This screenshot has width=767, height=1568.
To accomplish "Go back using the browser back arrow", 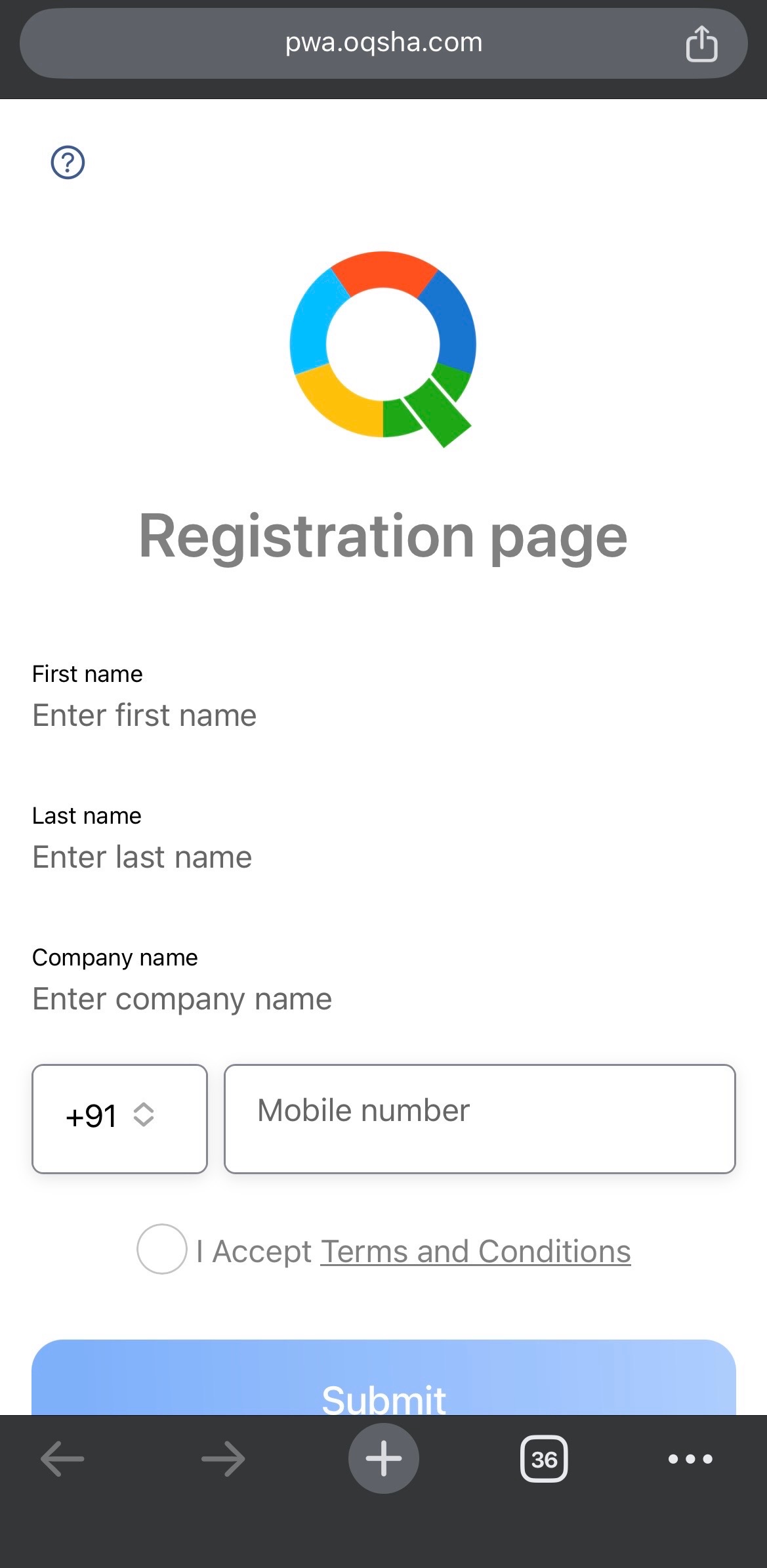I will pos(62,1458).
